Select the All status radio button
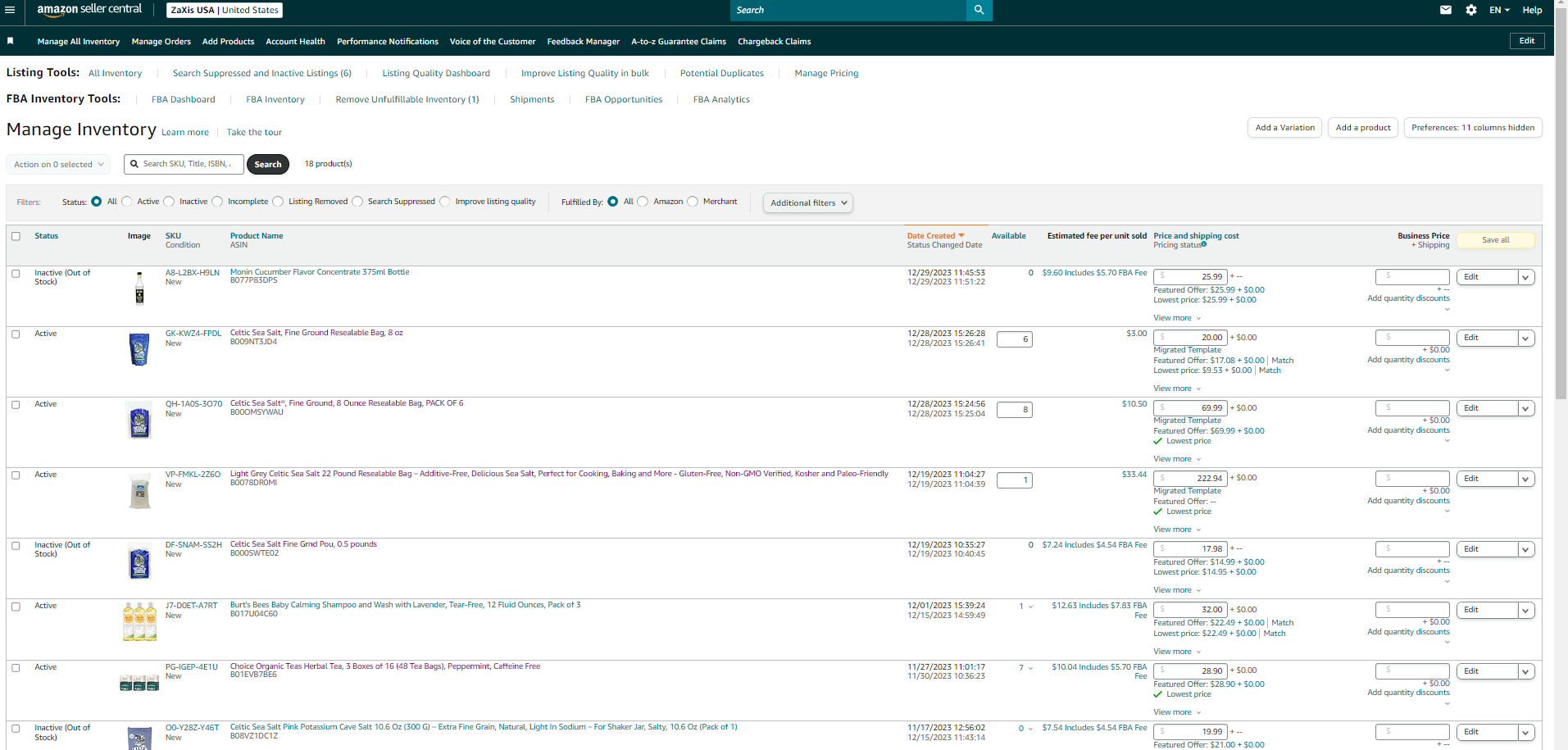This screenshot has height=750, width=1568. click(x=97, y=202)
